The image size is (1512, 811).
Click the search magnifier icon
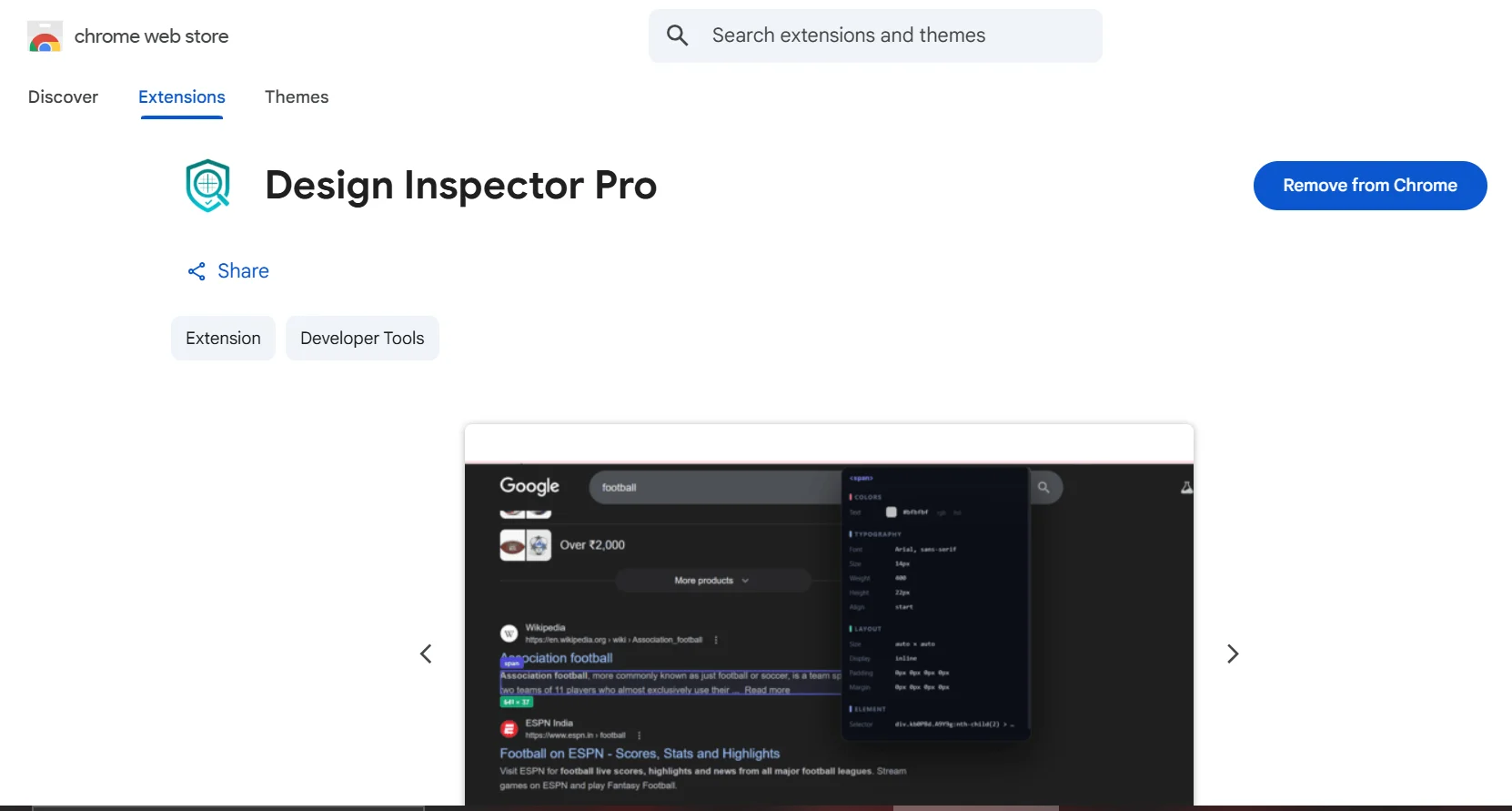click(x=678, y=35)
